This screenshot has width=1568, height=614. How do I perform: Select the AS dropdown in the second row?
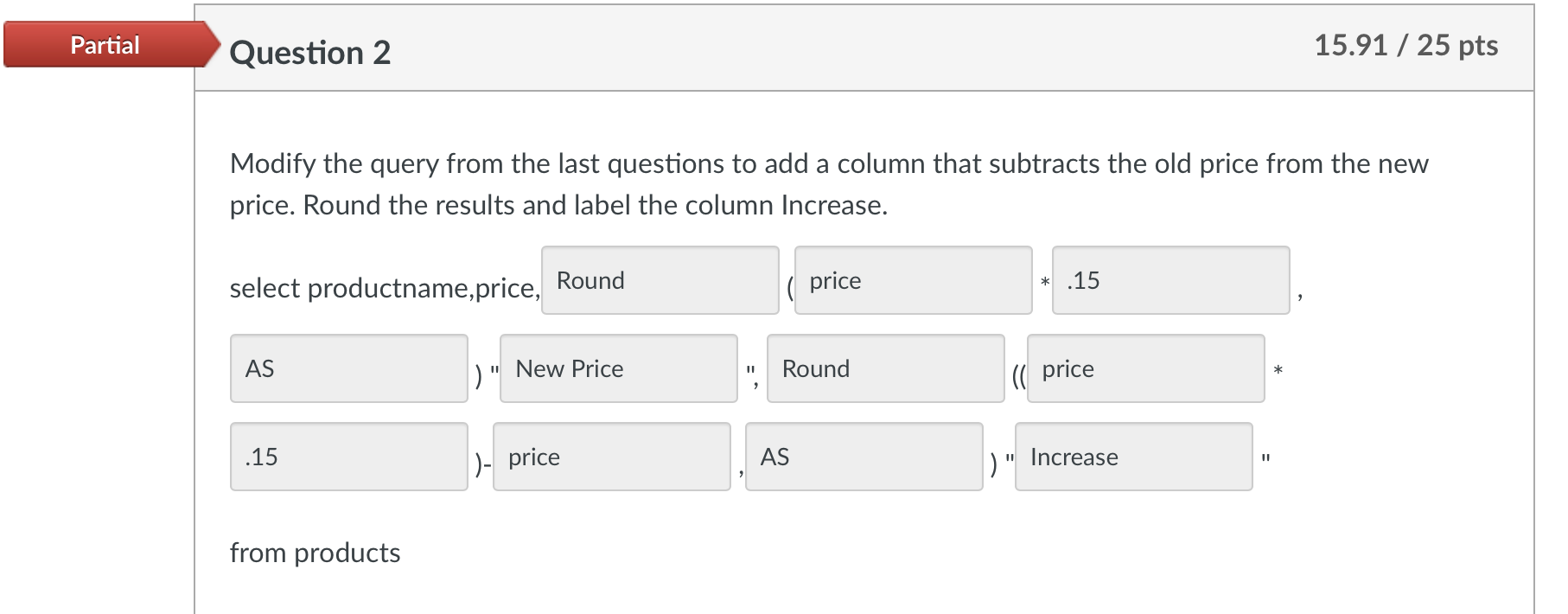point(349,369)
